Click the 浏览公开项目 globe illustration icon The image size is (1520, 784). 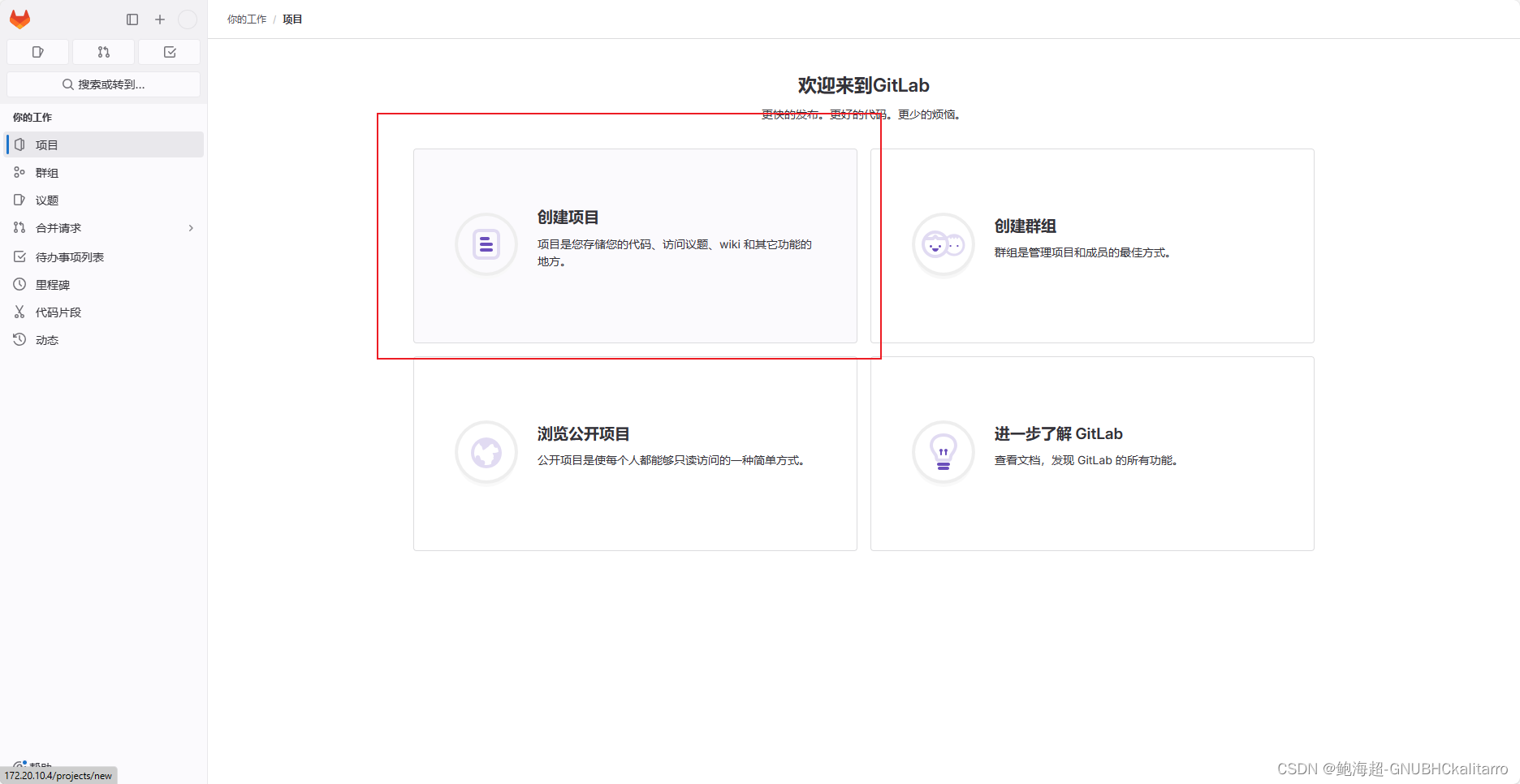pyautogui.click(x=486, y=452)
